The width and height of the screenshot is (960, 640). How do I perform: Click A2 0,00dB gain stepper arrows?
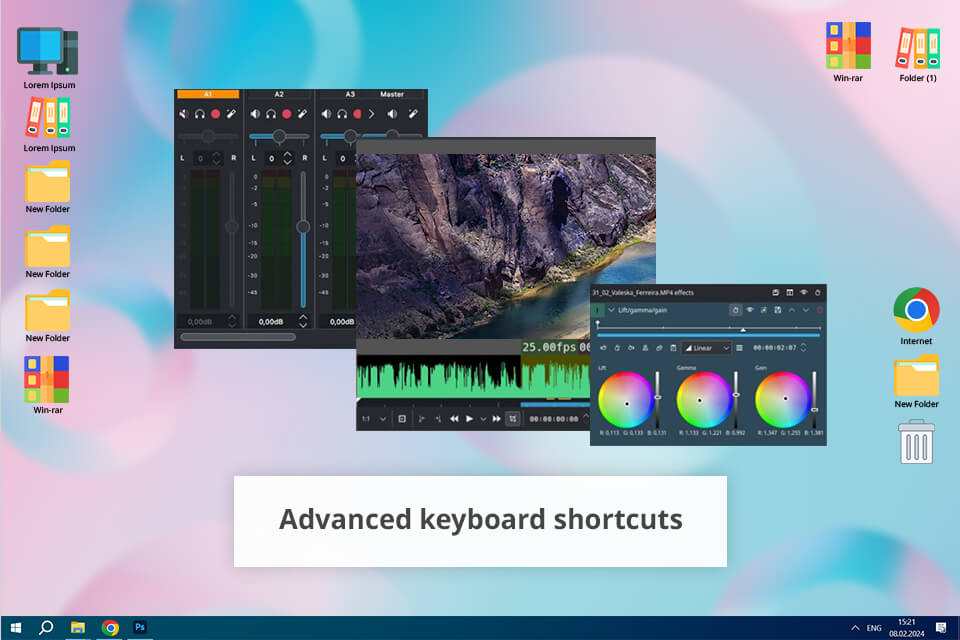coord(303,321)
